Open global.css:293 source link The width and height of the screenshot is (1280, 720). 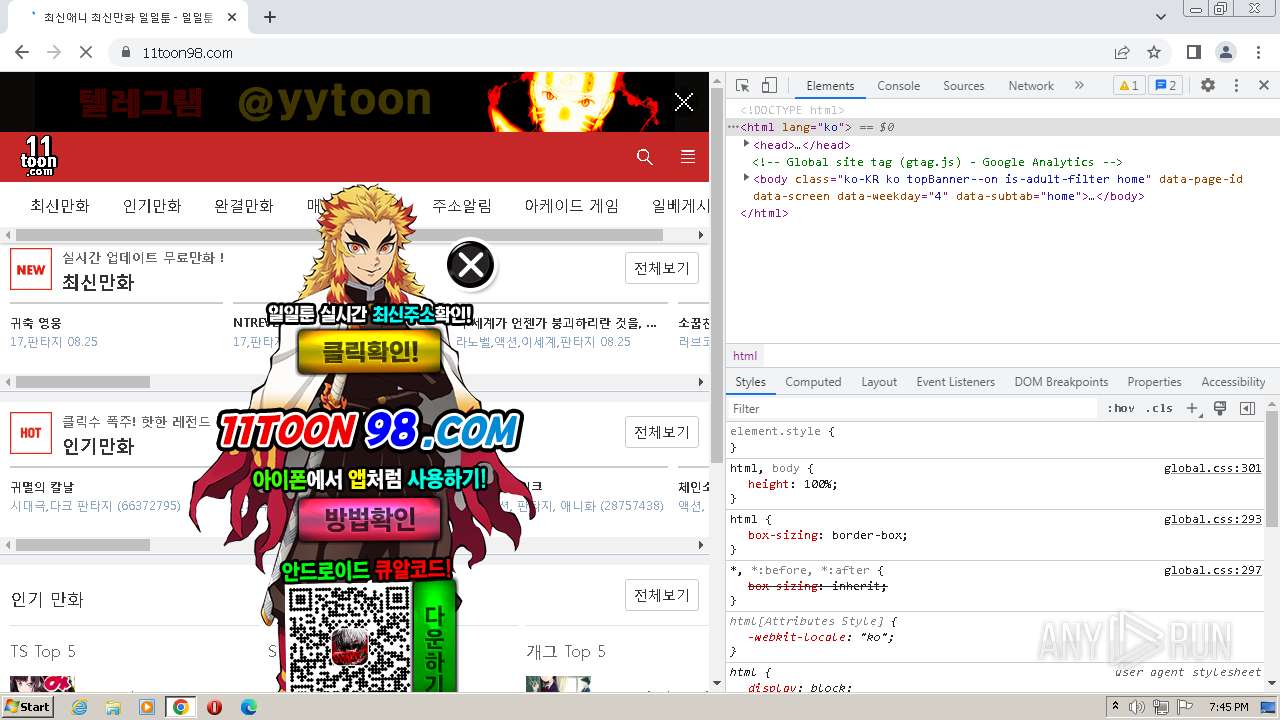tap(1213, 519)
